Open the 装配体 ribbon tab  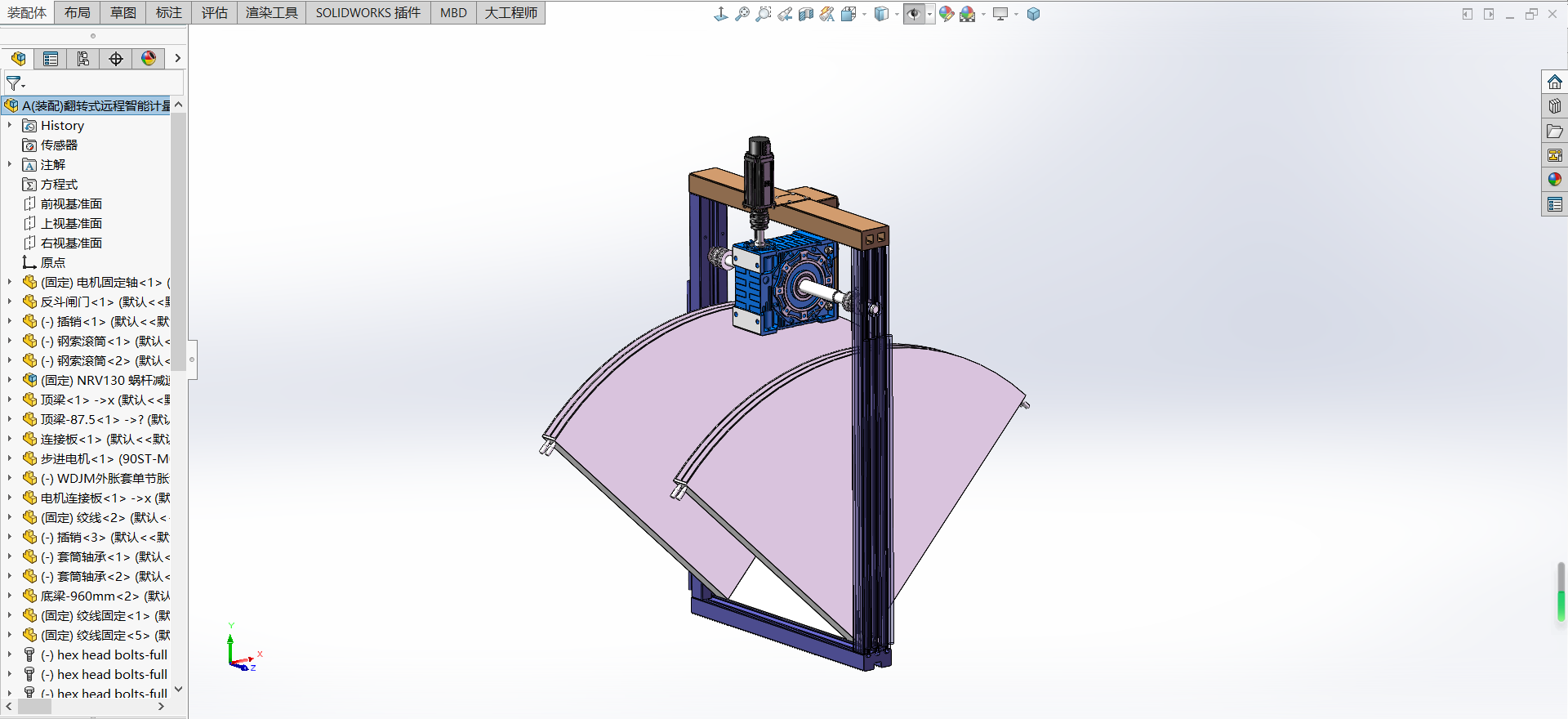coord(27,12)
